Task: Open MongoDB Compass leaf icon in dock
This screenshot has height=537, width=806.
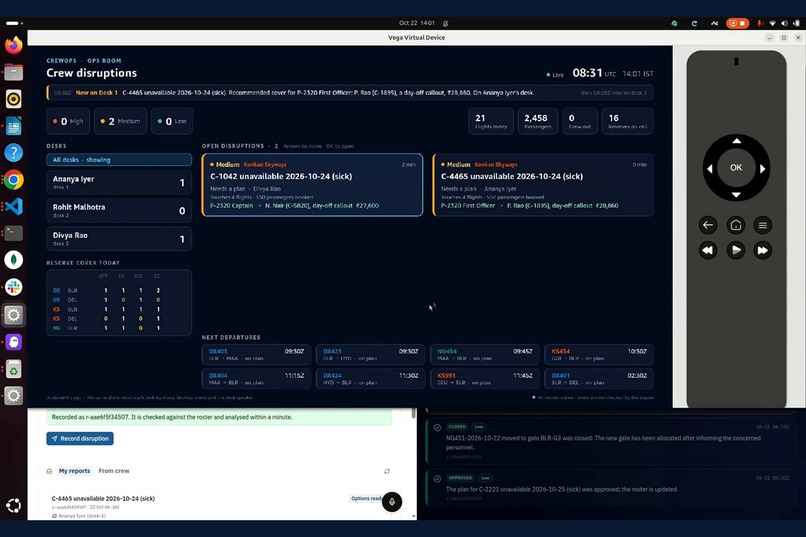Action: pyautogui.click(x=14, y=260)
